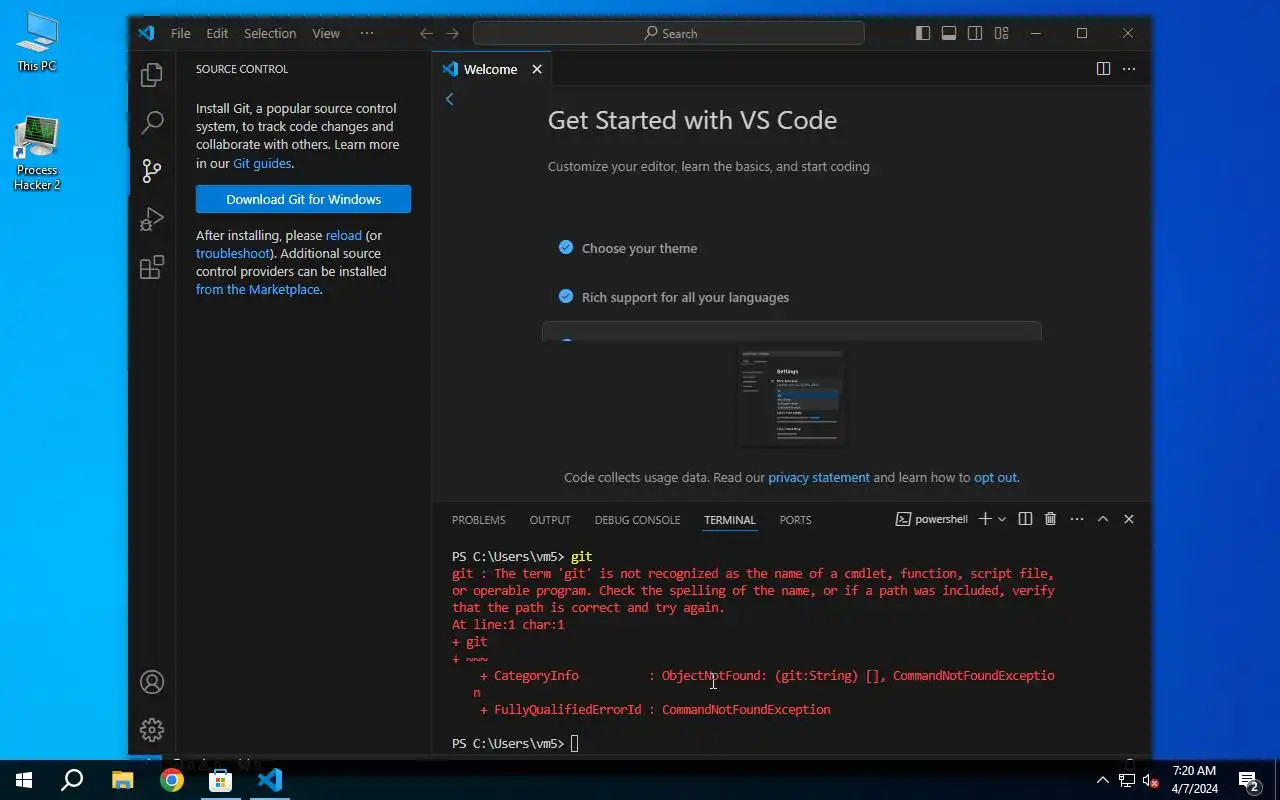This screenshot has width=1280, height=800.
Task: Click the Search command center box
Action: click(669, 33)
